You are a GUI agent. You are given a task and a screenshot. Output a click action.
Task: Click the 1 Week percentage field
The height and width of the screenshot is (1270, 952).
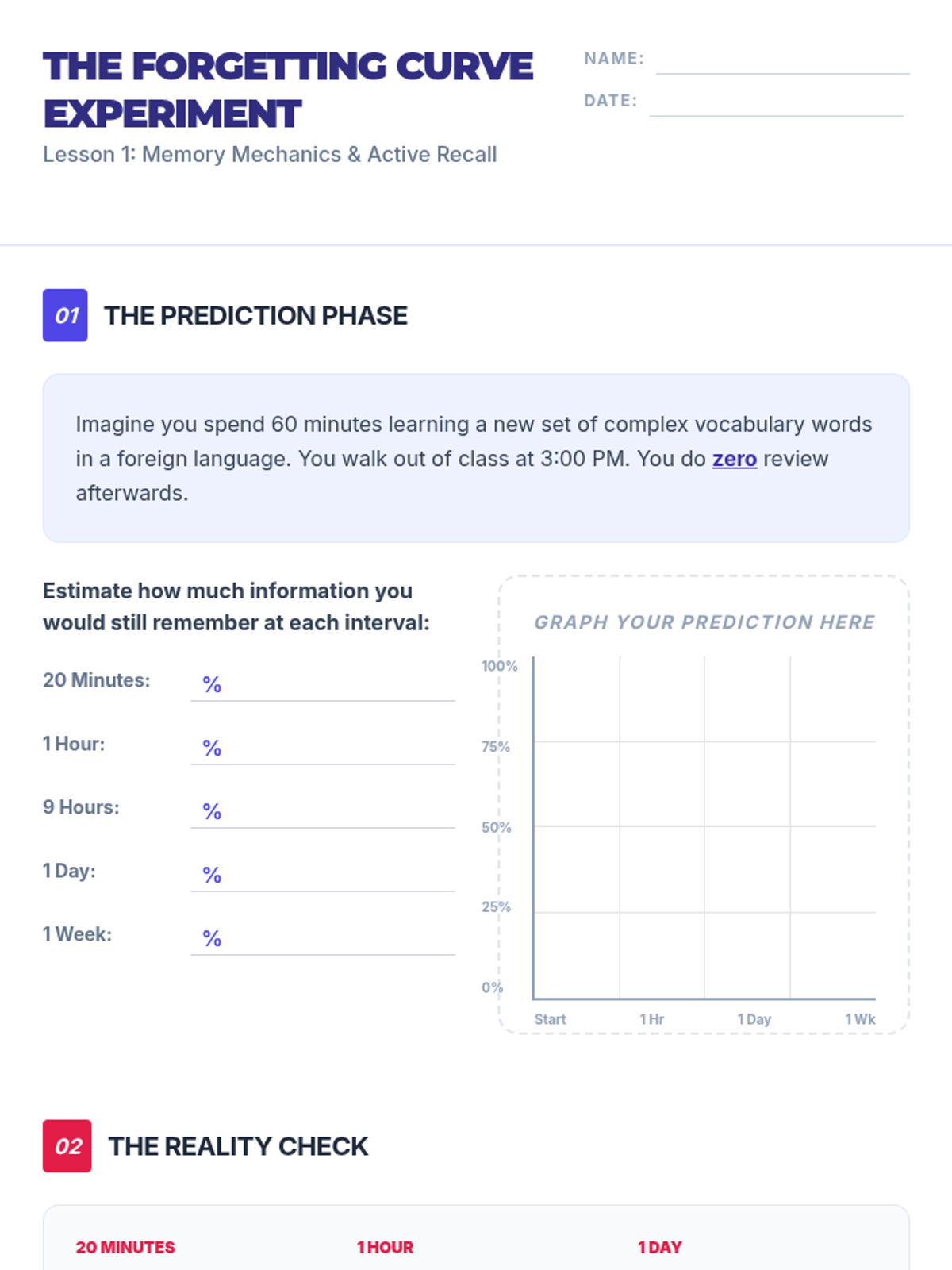click(323, 937)
